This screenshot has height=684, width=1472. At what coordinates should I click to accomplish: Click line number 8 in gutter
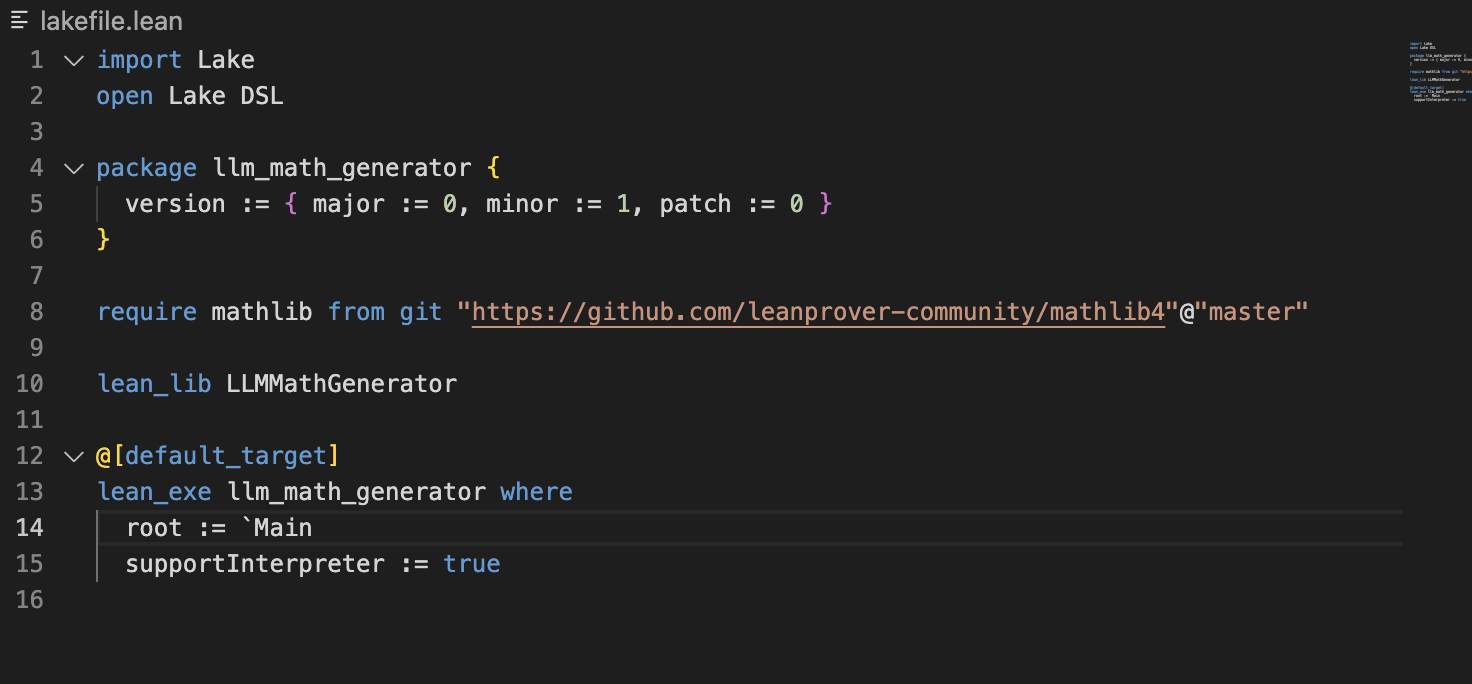[x=37, y=312]
